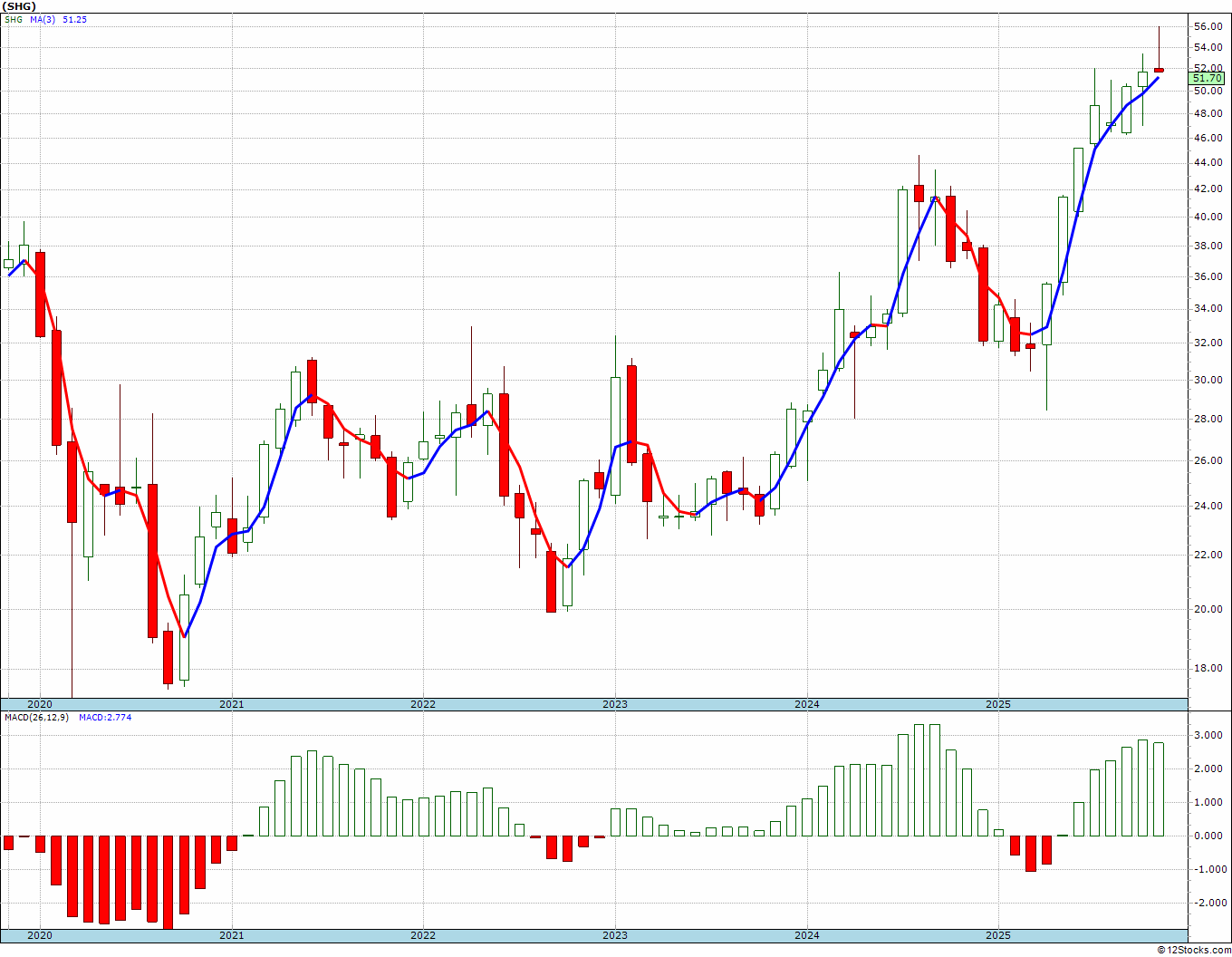Image resolution: width=1232 pixels, height=957 pixels.
Task: Click the 52.00 price axis label
Action: click(1207, 68)
